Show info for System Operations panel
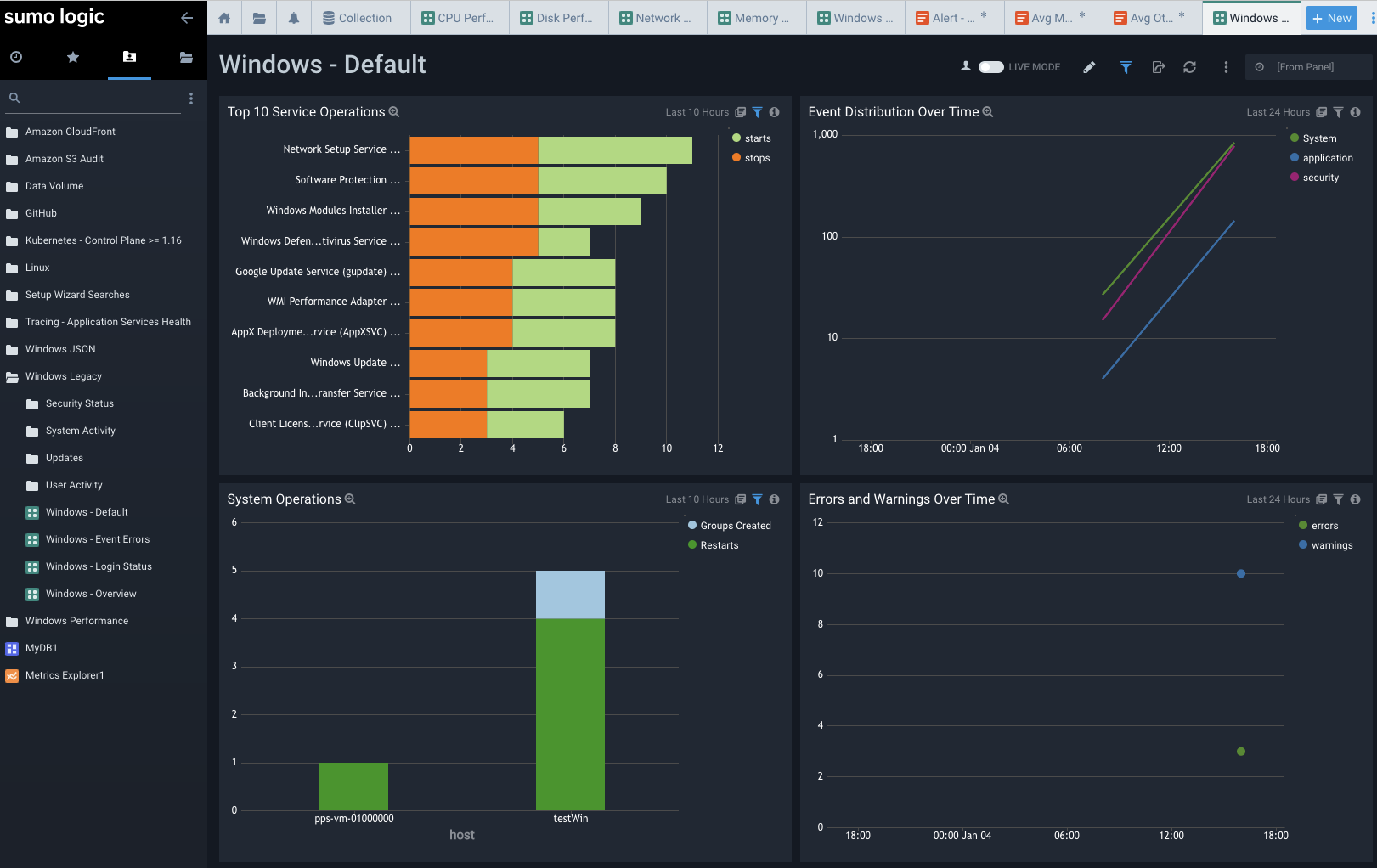 (x=774, y=499)
